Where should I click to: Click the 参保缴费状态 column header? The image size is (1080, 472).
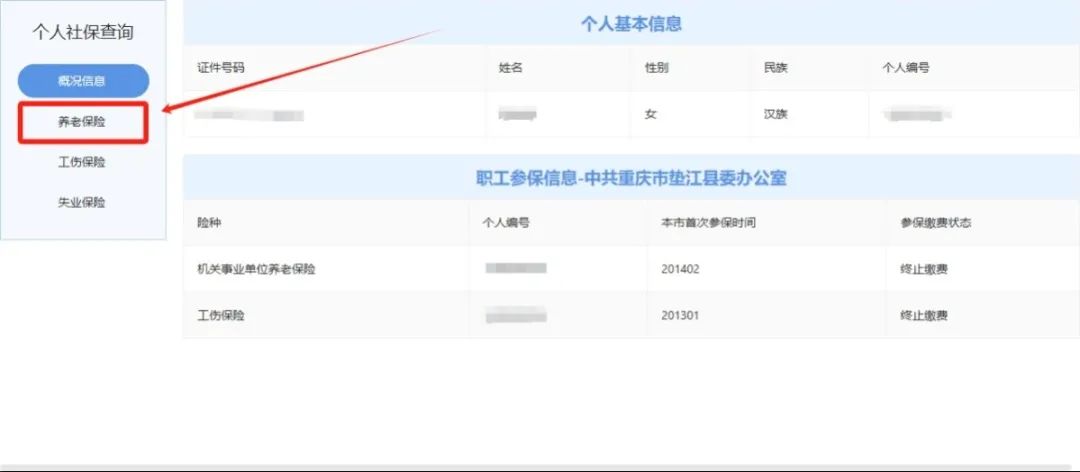[x=935, y=222]
